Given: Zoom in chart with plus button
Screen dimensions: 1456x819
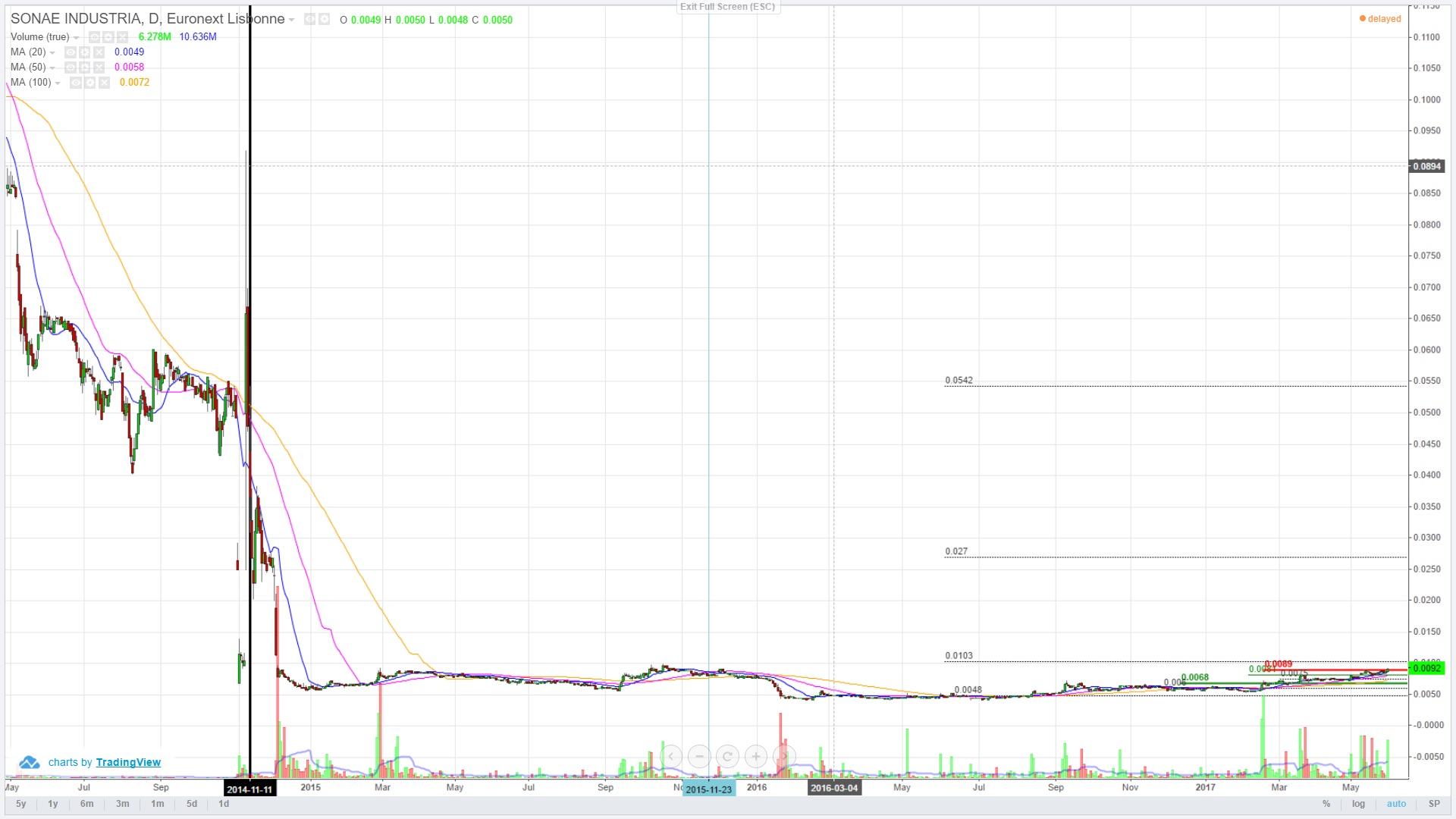Looking at the screenshot, I should [756, 756].
